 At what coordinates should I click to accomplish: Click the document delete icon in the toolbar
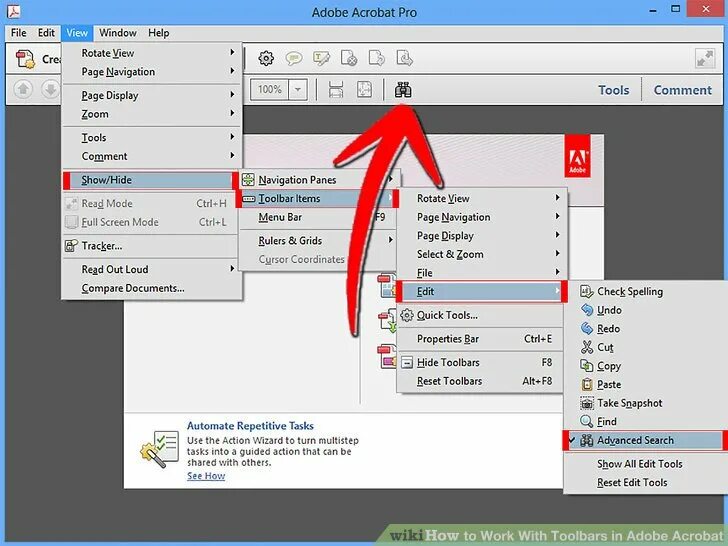pos(349,58)
